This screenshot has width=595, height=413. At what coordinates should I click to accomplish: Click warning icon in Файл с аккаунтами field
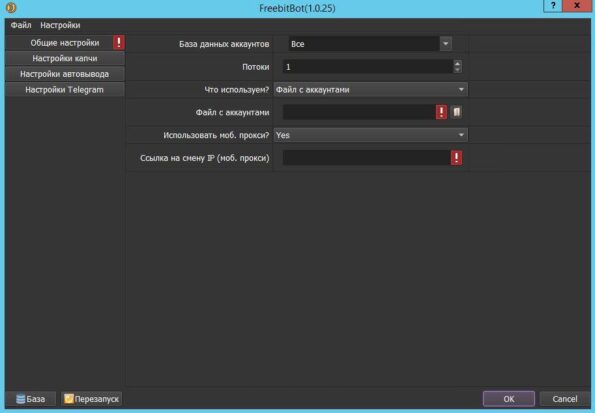(x=441, y=112)
